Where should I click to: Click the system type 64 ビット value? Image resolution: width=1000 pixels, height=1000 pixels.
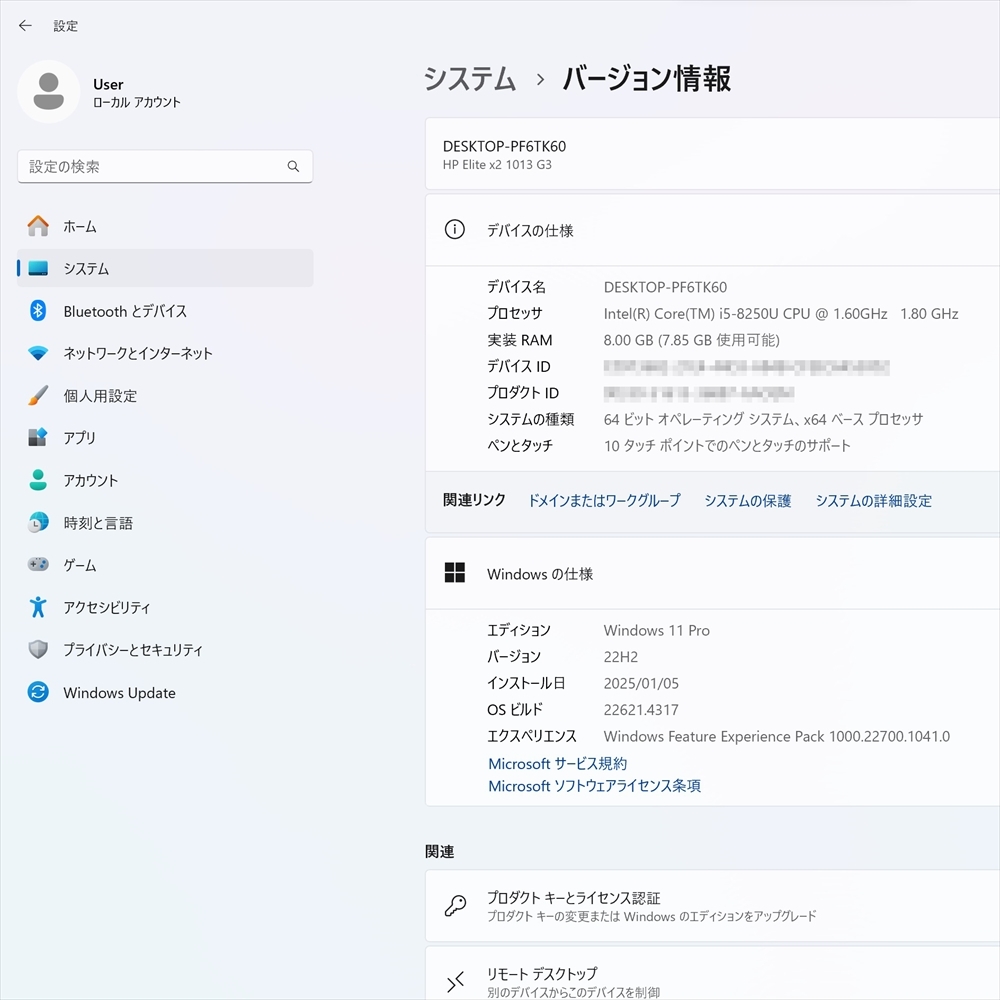763,419
